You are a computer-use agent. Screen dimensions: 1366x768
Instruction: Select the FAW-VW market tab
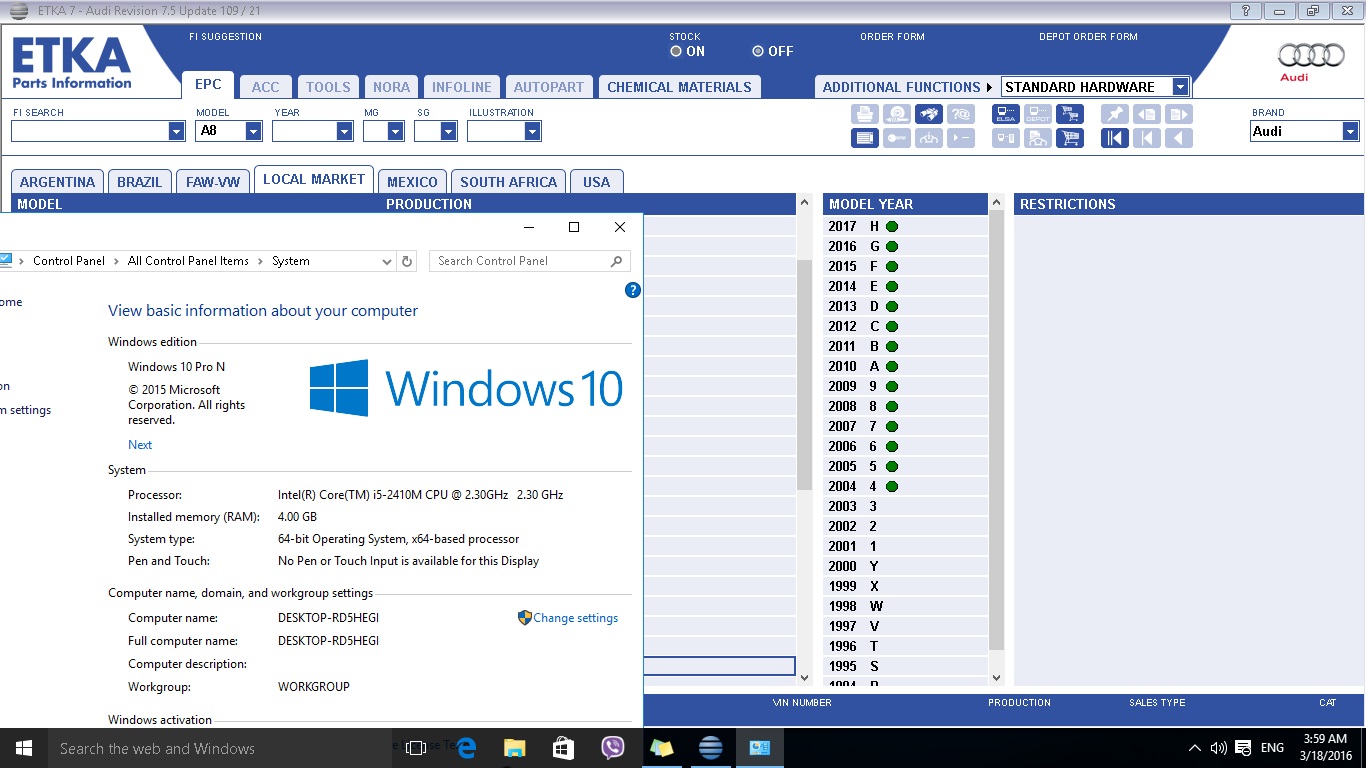213,182
